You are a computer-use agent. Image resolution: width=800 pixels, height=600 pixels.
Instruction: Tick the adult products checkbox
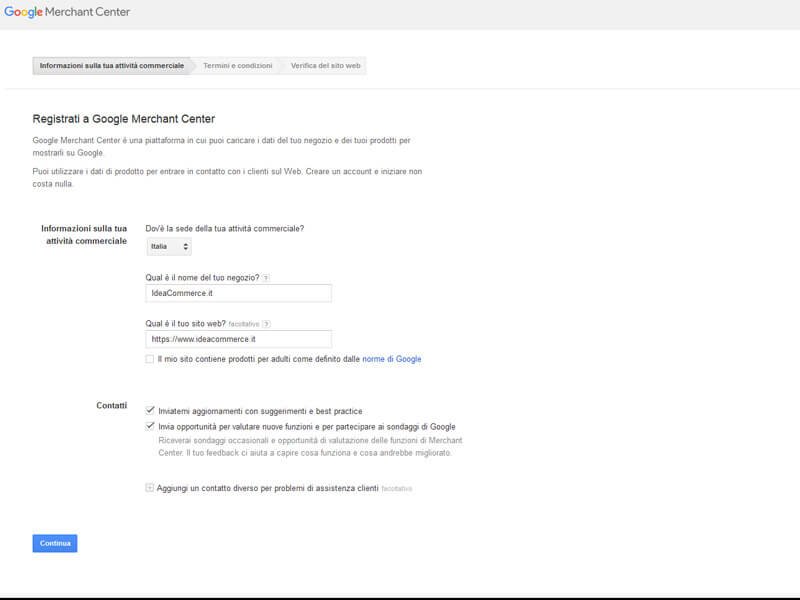[149, 359]
